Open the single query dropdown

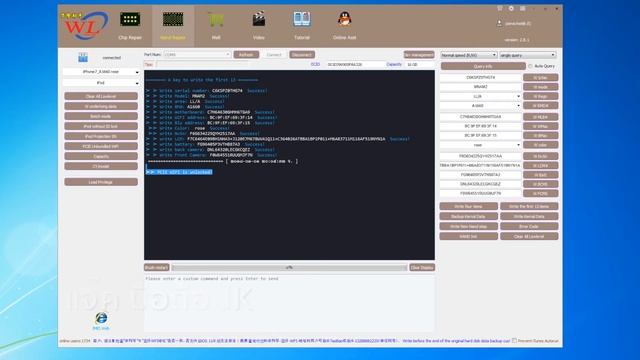tap(528, 55)
